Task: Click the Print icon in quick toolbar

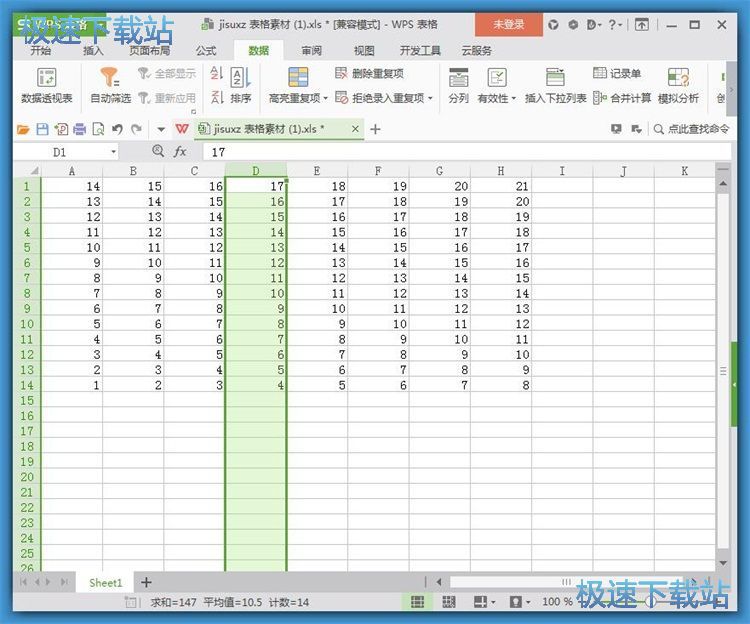Action: pos(80,129)
